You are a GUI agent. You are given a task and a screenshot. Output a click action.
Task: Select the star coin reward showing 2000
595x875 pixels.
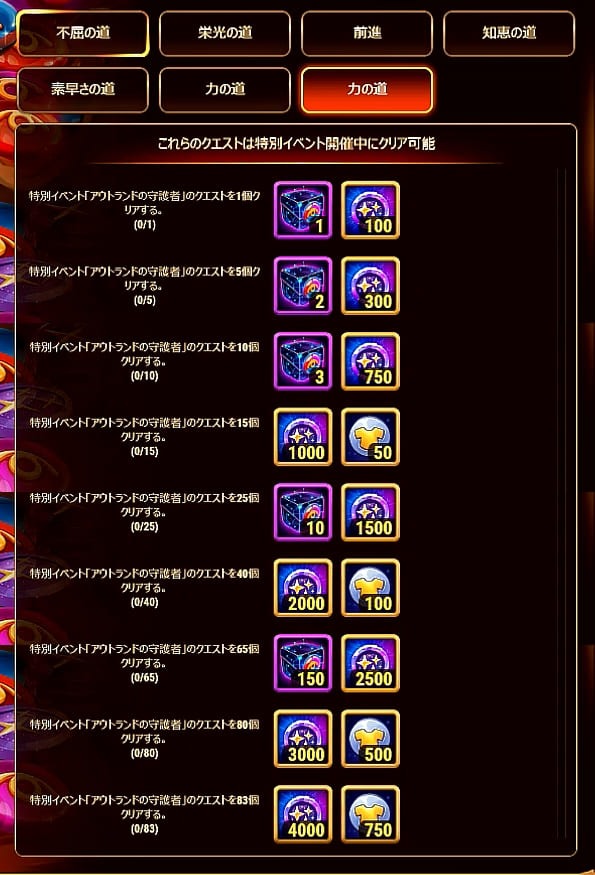(x=303, y=588)
